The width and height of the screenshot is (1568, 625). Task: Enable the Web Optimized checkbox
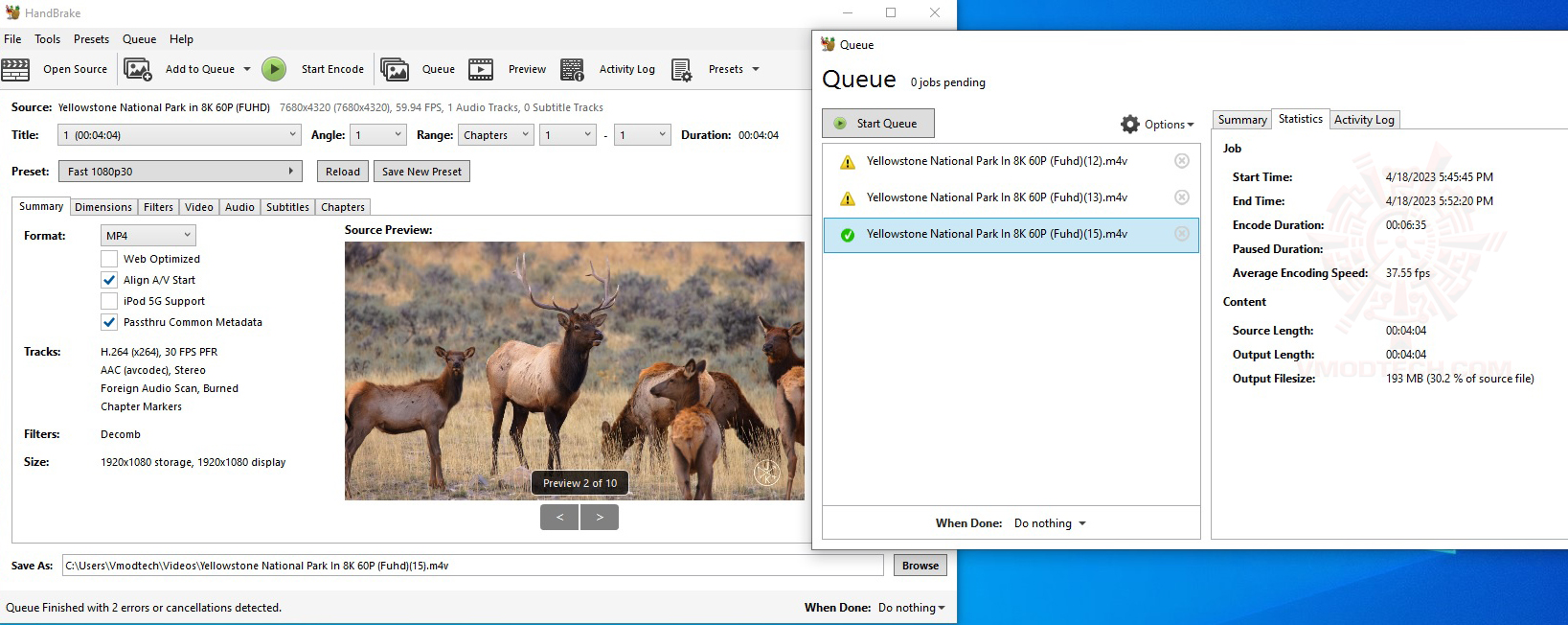pyautogui.click(x=109, y=259)
